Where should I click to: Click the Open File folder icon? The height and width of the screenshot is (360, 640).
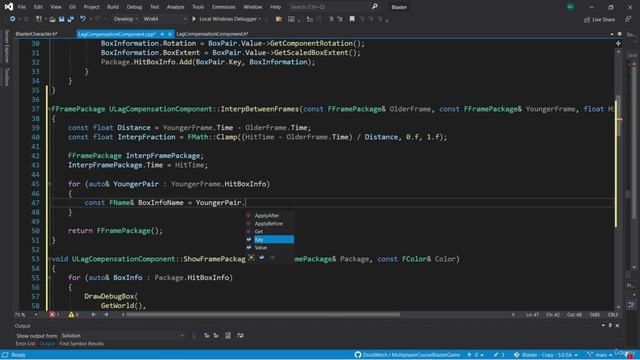click(52, 19)
